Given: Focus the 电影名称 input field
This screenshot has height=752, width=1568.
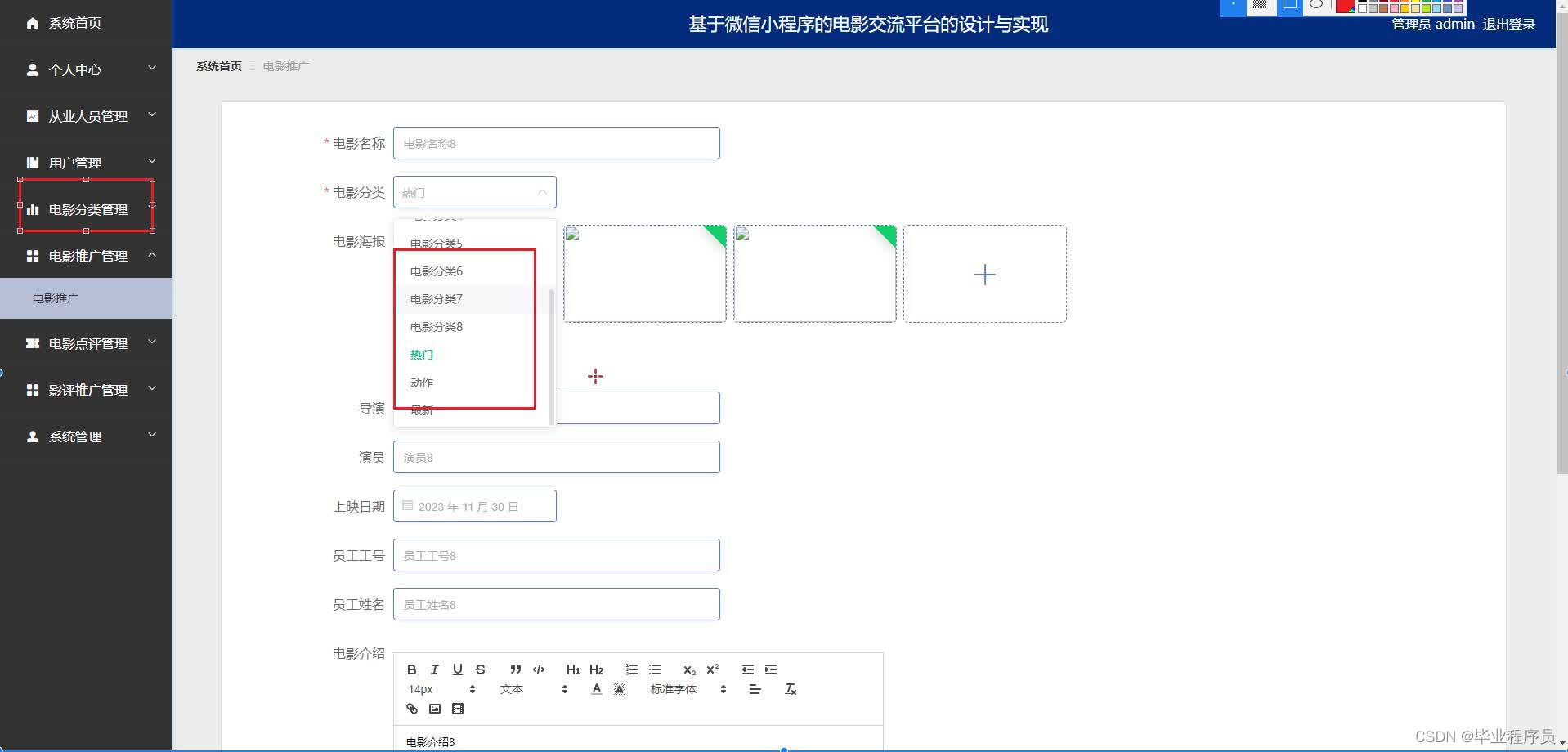Looking at the screenshot, I should (557, 143).
